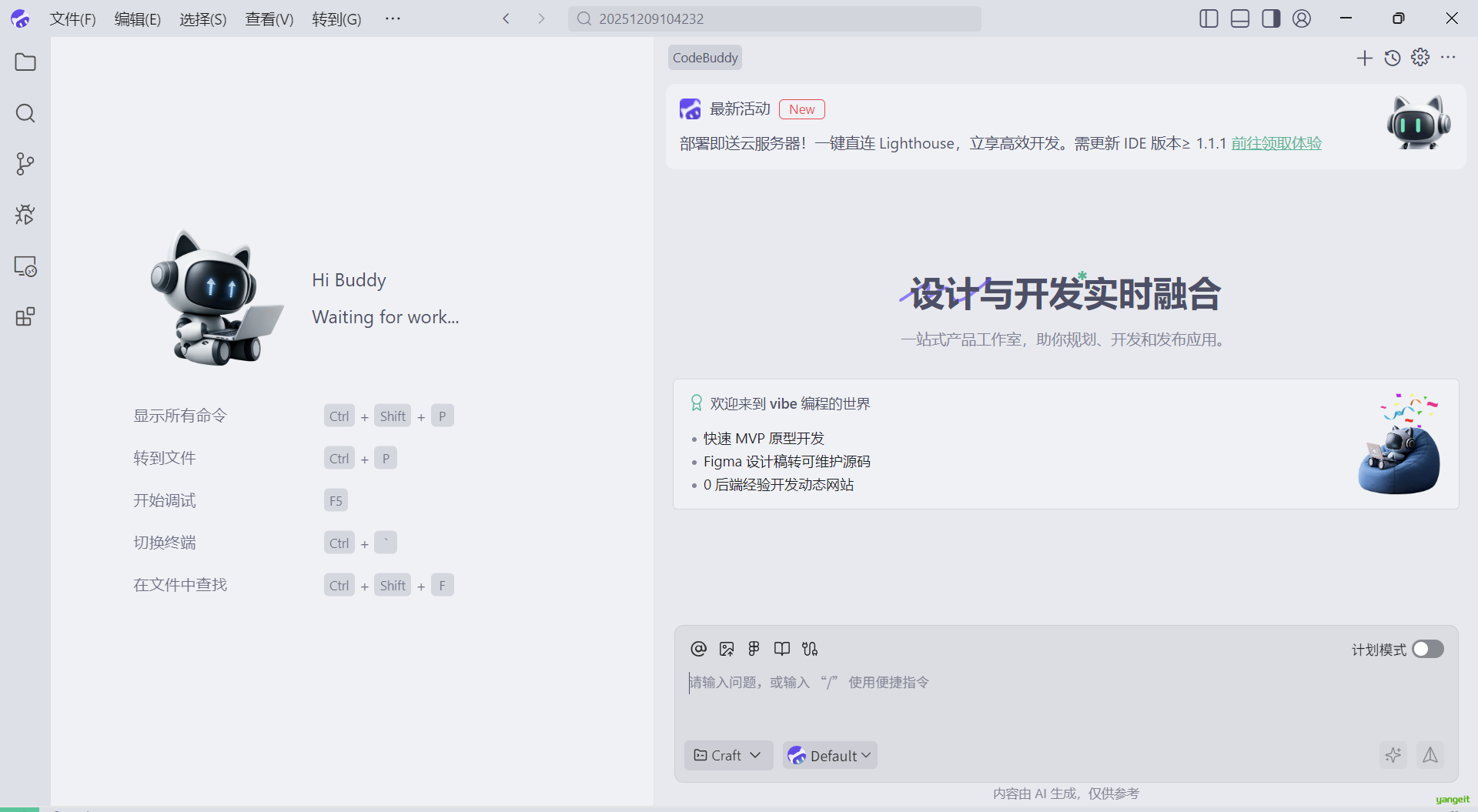Viewport: 1478px width, 812px height.
Task: Expand the menu bar overflow ellipsis
Action: click(x=393, y=18)
